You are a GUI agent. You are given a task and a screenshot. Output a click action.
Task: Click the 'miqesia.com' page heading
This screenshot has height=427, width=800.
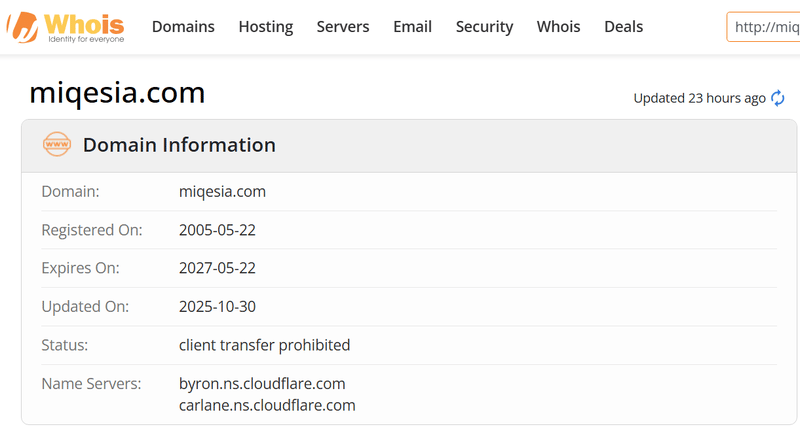click(117, 93)
